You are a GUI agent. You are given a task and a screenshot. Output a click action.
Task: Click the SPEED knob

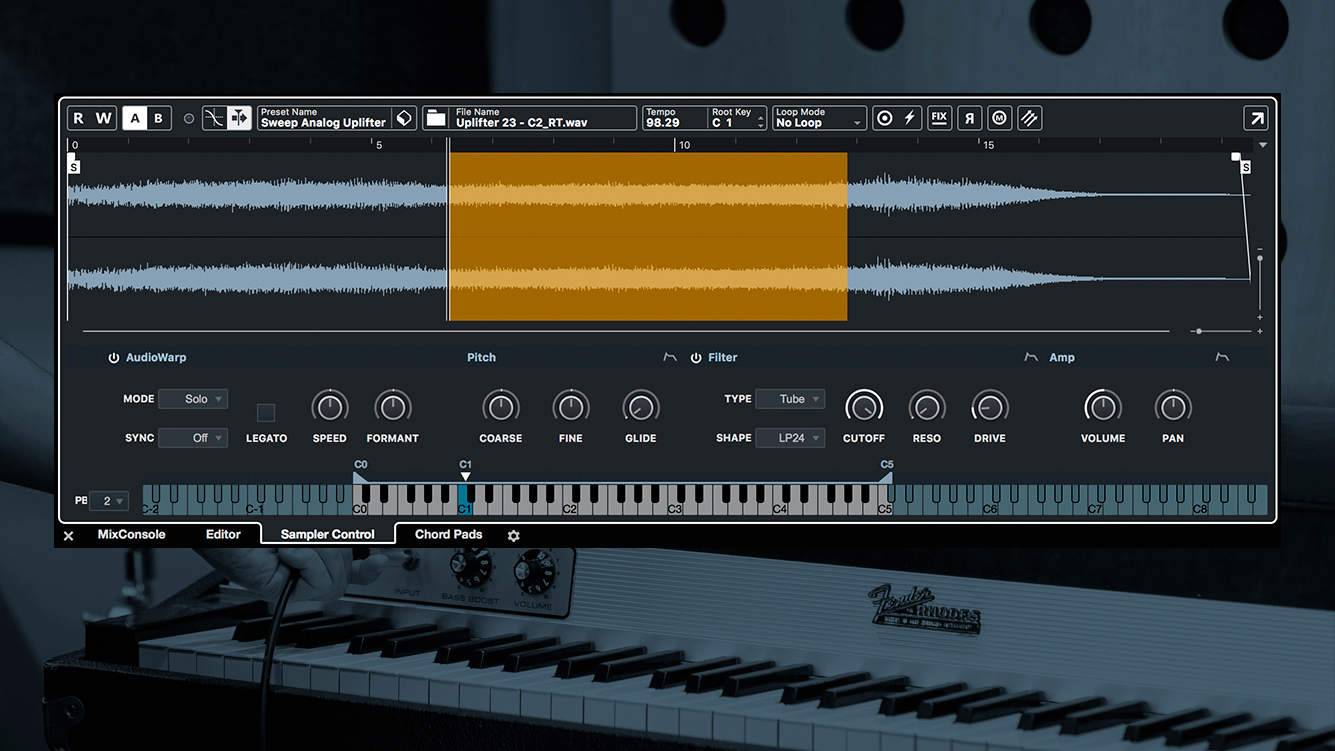(330, 407)
